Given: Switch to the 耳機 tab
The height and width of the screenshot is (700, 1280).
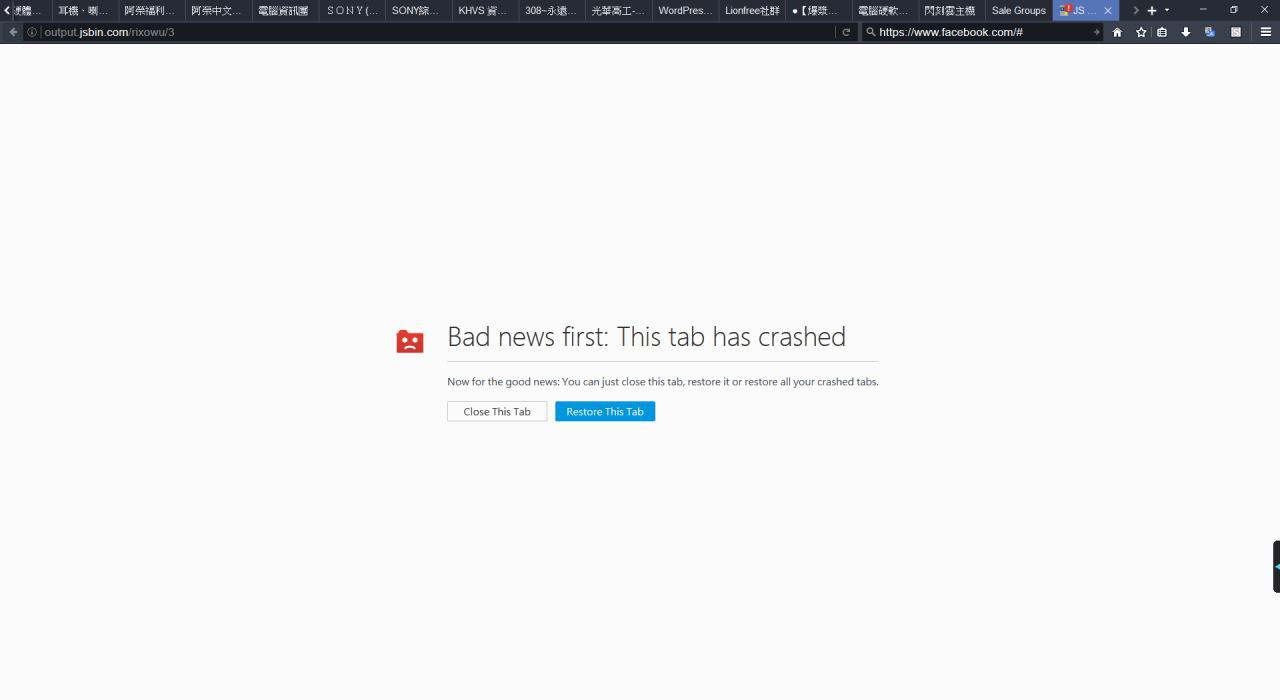Looking at the screenshot, I should coord(84,10).
